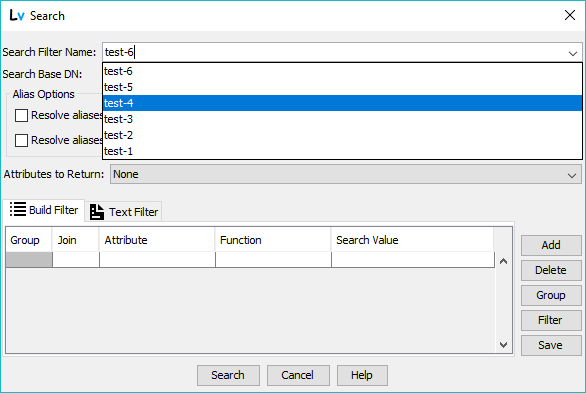The height and width of the screenshot is (393, 586).
Task: Switch to the Build Filter tab
Action: pos(44,210)
